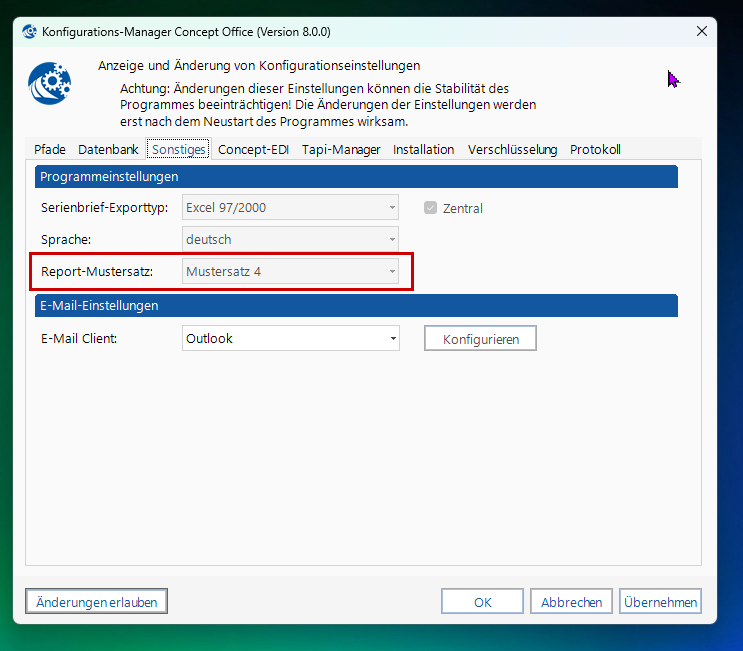Viewport: 743px width, 651px height.
Task: Toggle the Zentral checkbox
Action: click(x=430, y=208)
